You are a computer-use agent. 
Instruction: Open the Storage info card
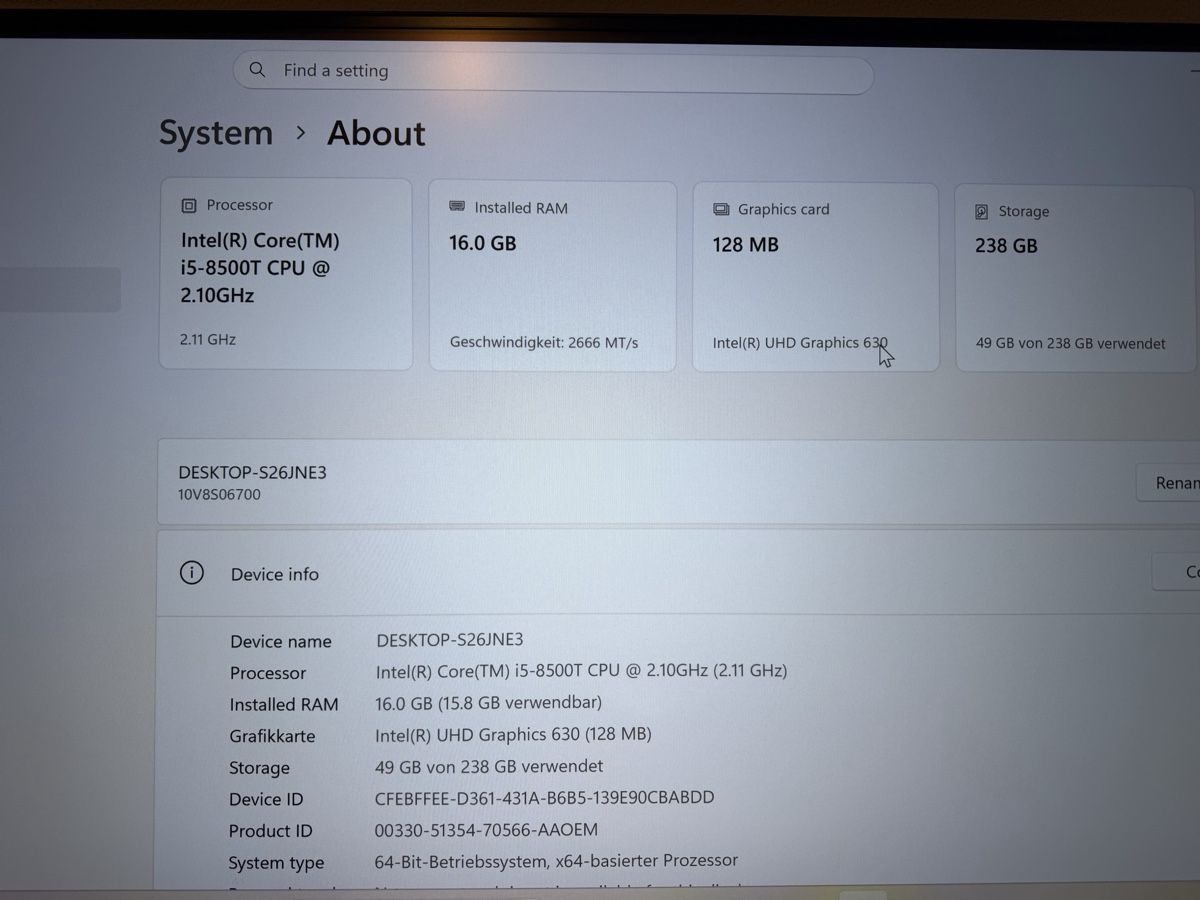pos(1078,278)
